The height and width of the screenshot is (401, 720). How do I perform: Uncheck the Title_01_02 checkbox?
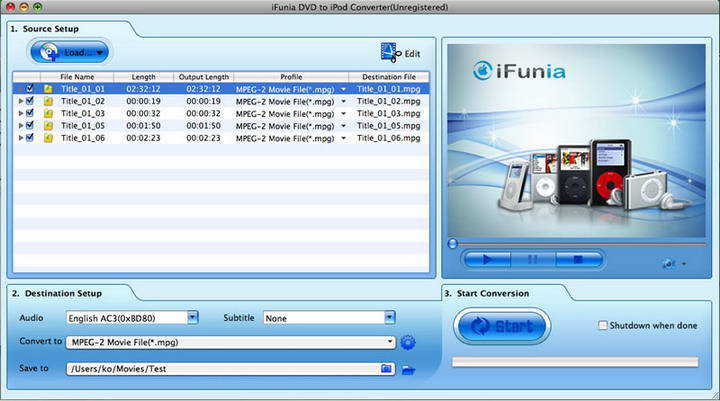[30, 101]
